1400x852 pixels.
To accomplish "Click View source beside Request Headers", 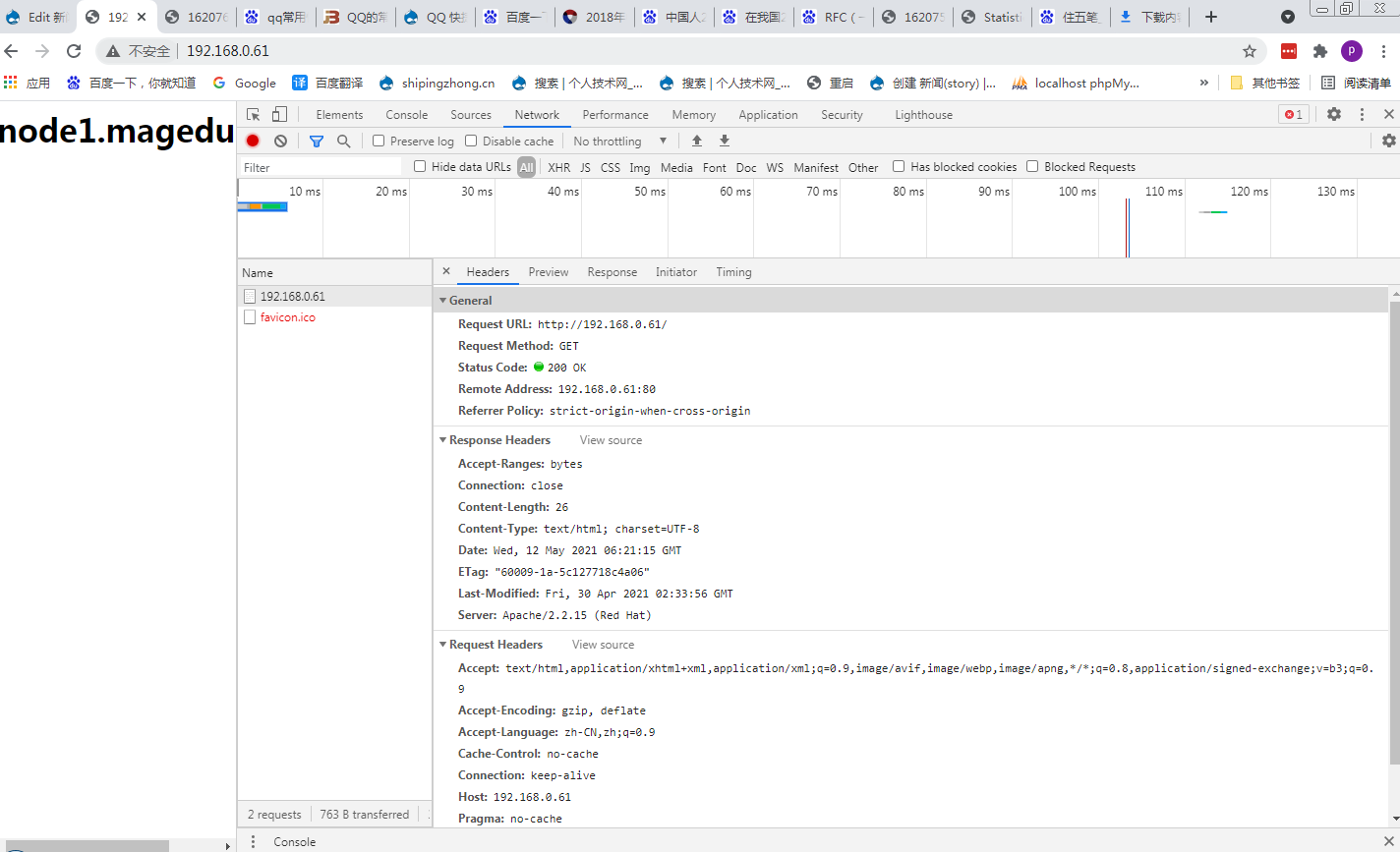I will tap(603, 645).
